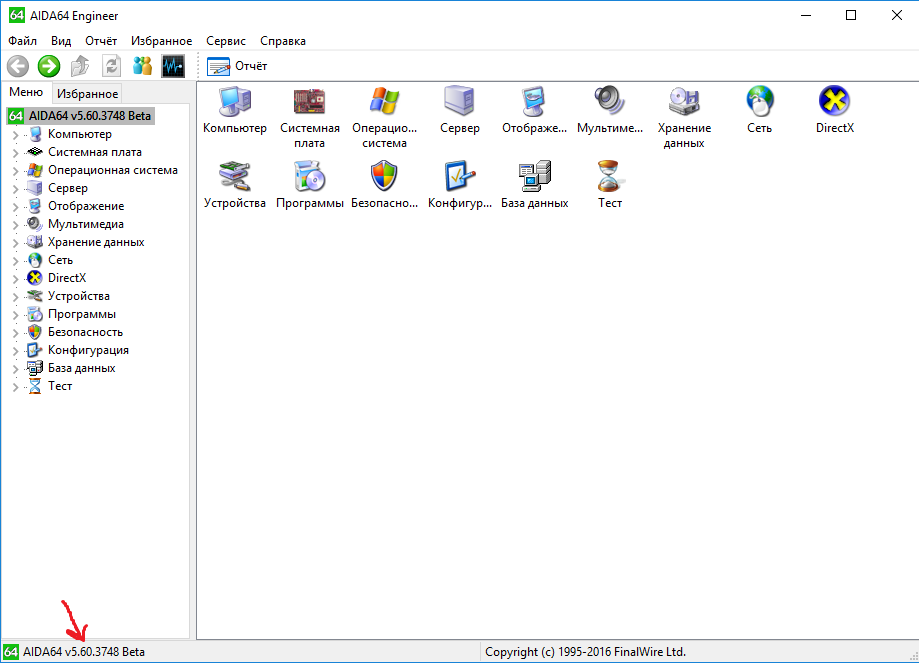Open the Сервис menu
This screenshot has height=663, width=919.
click(x=226, y=41)
